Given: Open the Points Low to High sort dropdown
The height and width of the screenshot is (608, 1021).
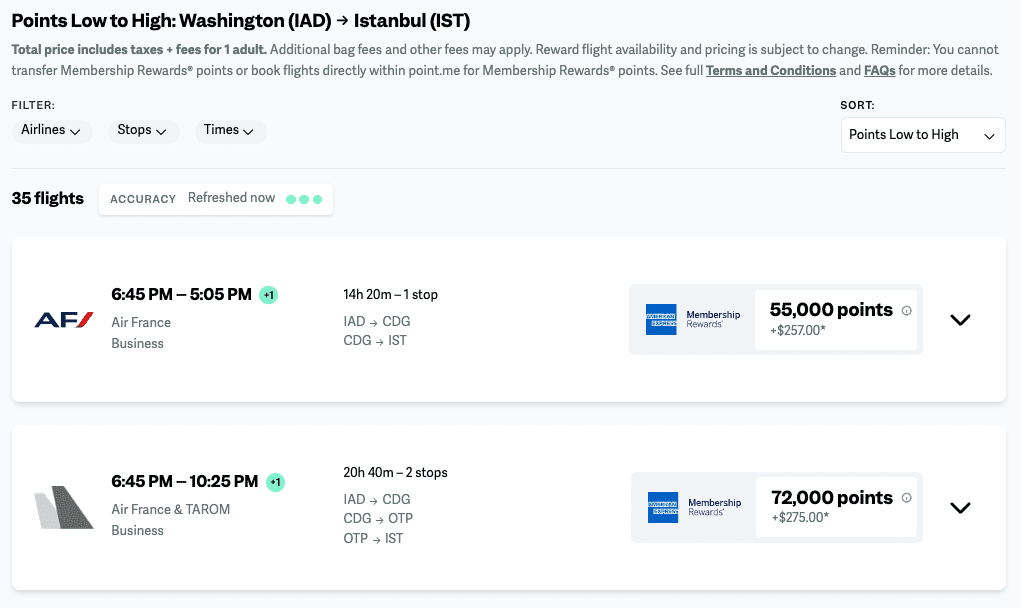Looking at the screenshot, I should (922, 135).
